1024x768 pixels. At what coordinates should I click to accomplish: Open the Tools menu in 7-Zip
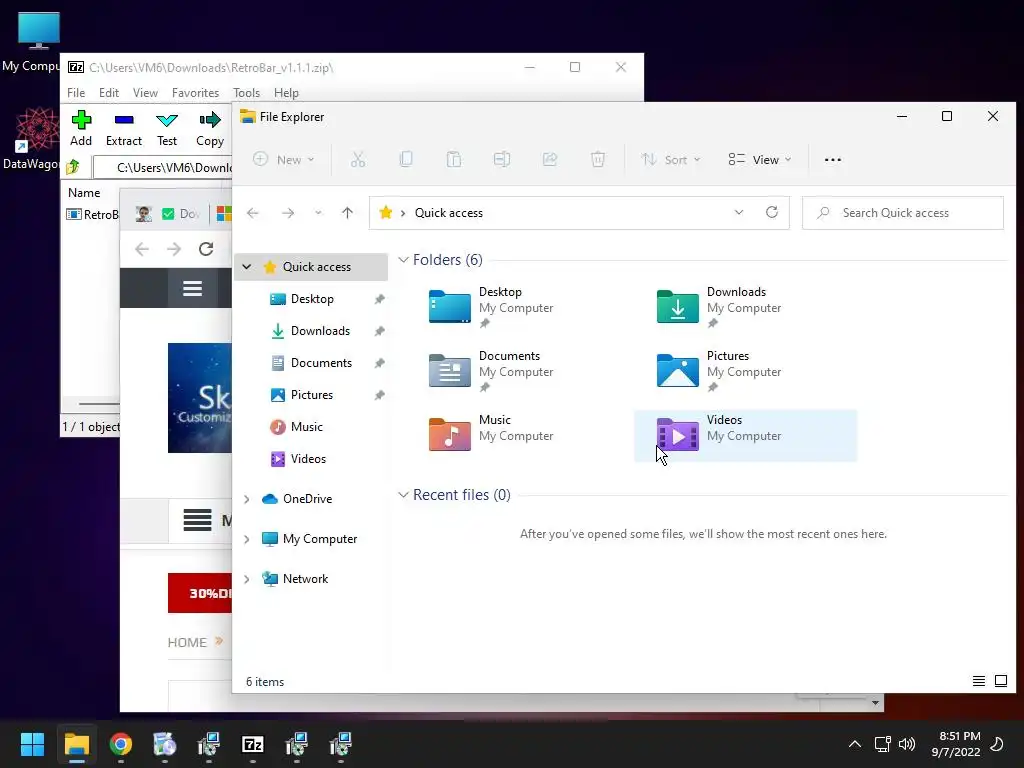pyautogui.click(x=246, y=93)
